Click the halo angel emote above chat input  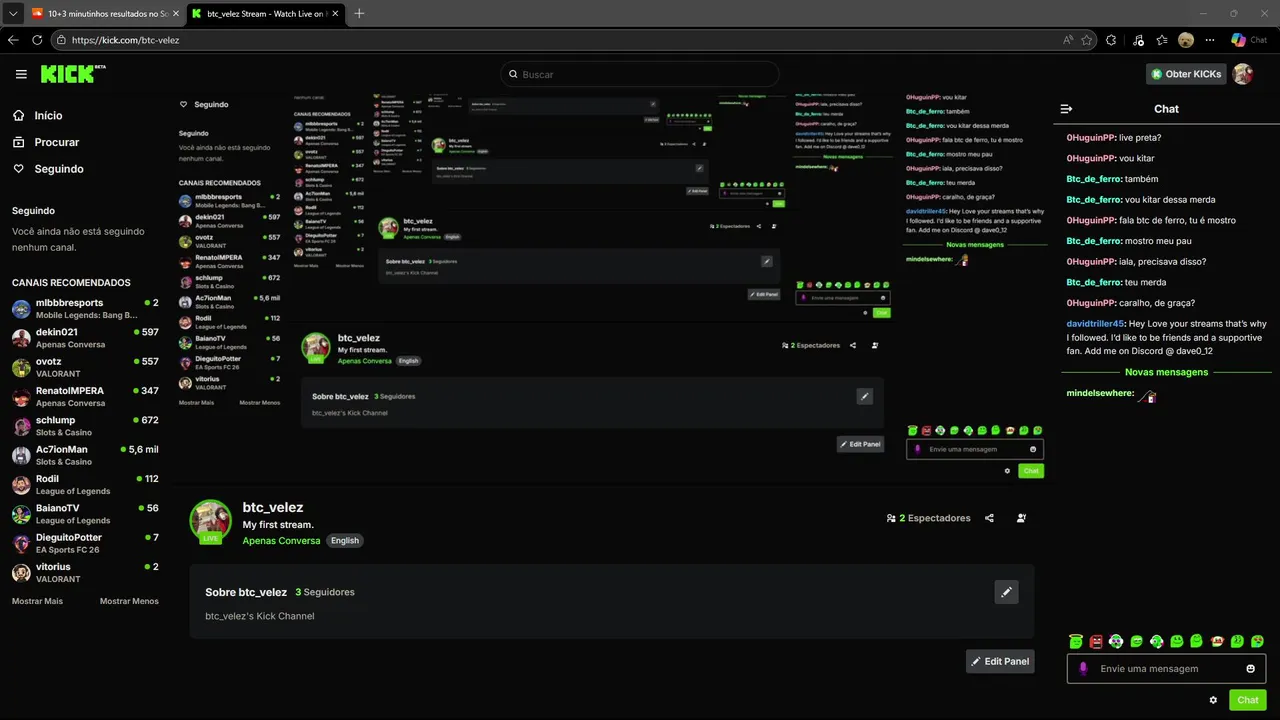tap(1076, 641)
